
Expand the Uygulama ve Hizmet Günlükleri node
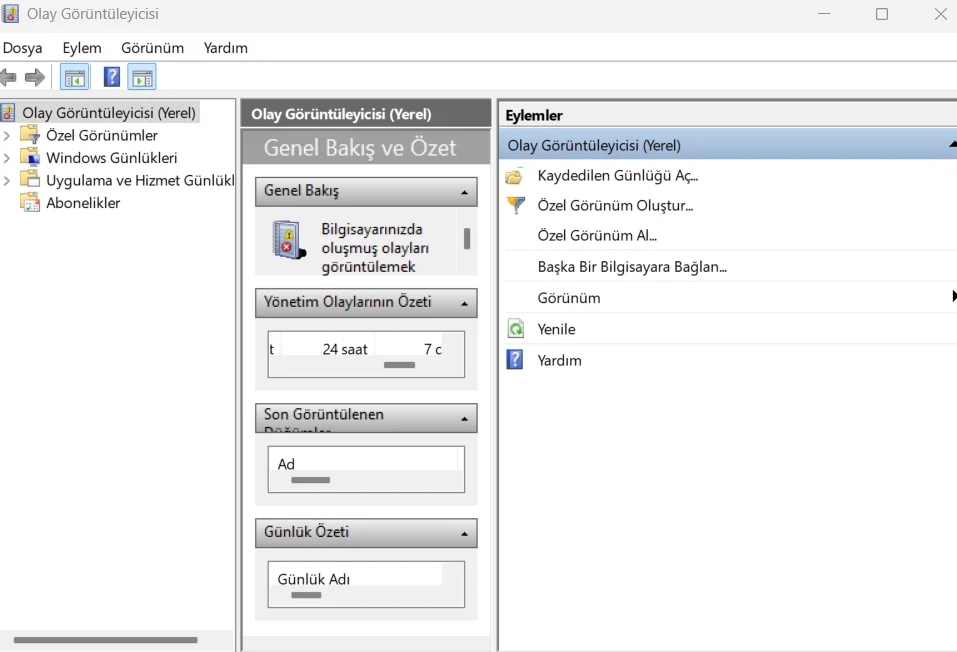[x=7, y=181]
